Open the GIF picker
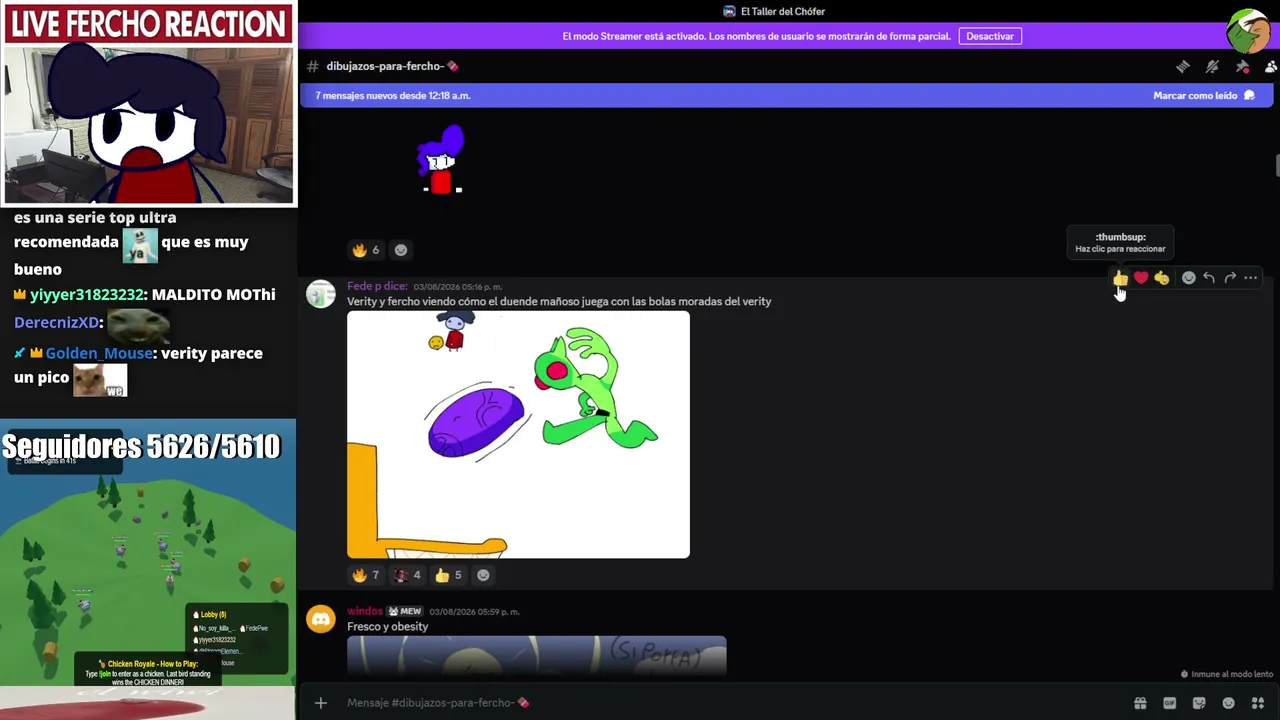Screen dimensions: 1280x720 (x=1169, y=703)
